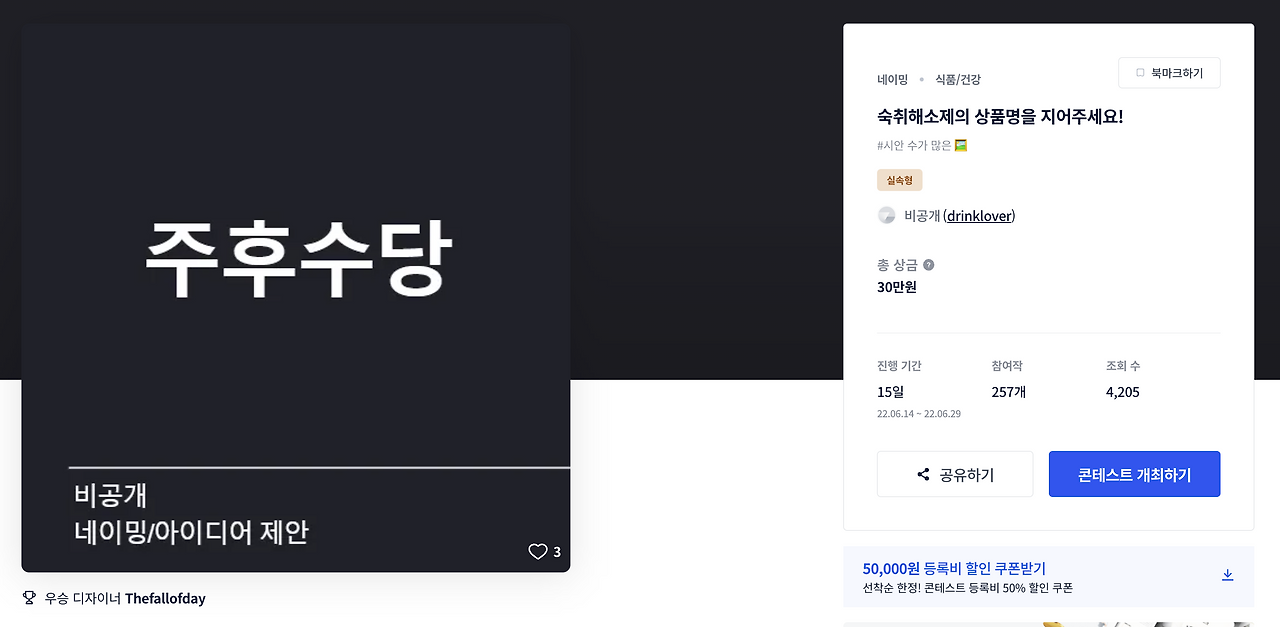Toggle bookmark with 북마크하기
1280x627 pixels.
pos(1169,72)
